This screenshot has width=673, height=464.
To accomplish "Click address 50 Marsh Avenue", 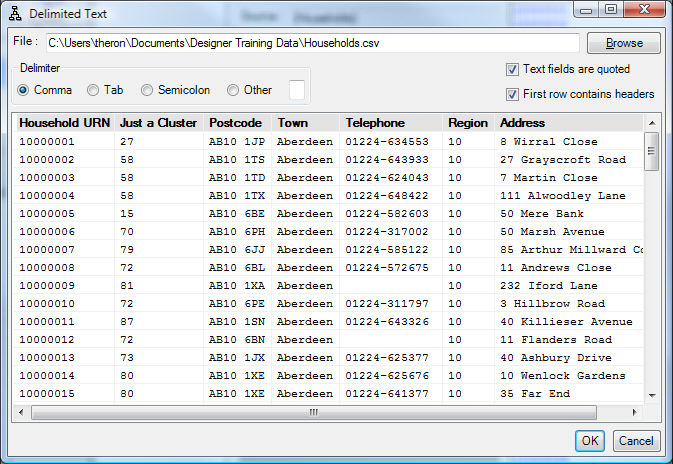I will 552,232.
